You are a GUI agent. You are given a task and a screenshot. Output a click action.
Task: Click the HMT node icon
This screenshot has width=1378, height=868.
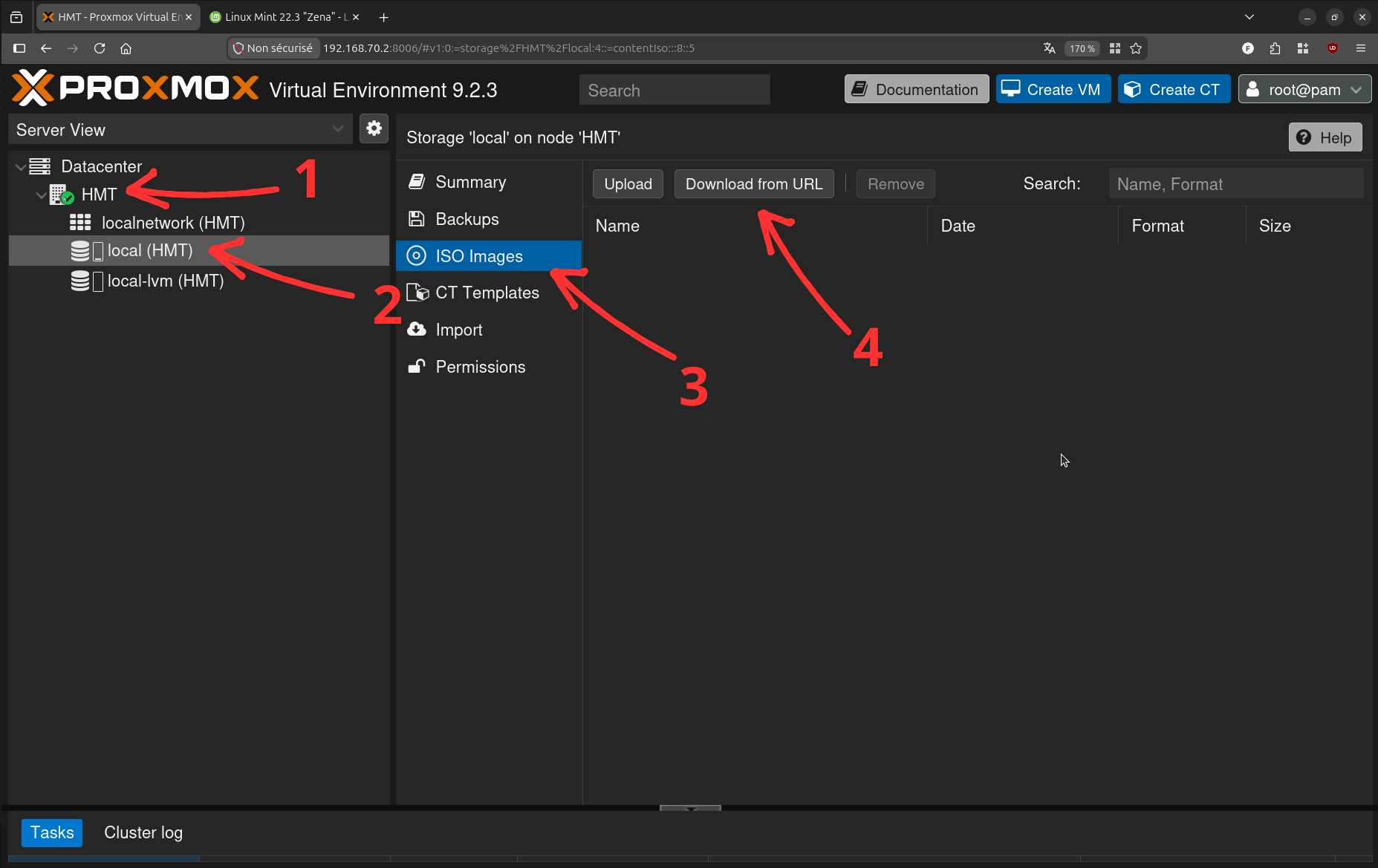point(61,195)
